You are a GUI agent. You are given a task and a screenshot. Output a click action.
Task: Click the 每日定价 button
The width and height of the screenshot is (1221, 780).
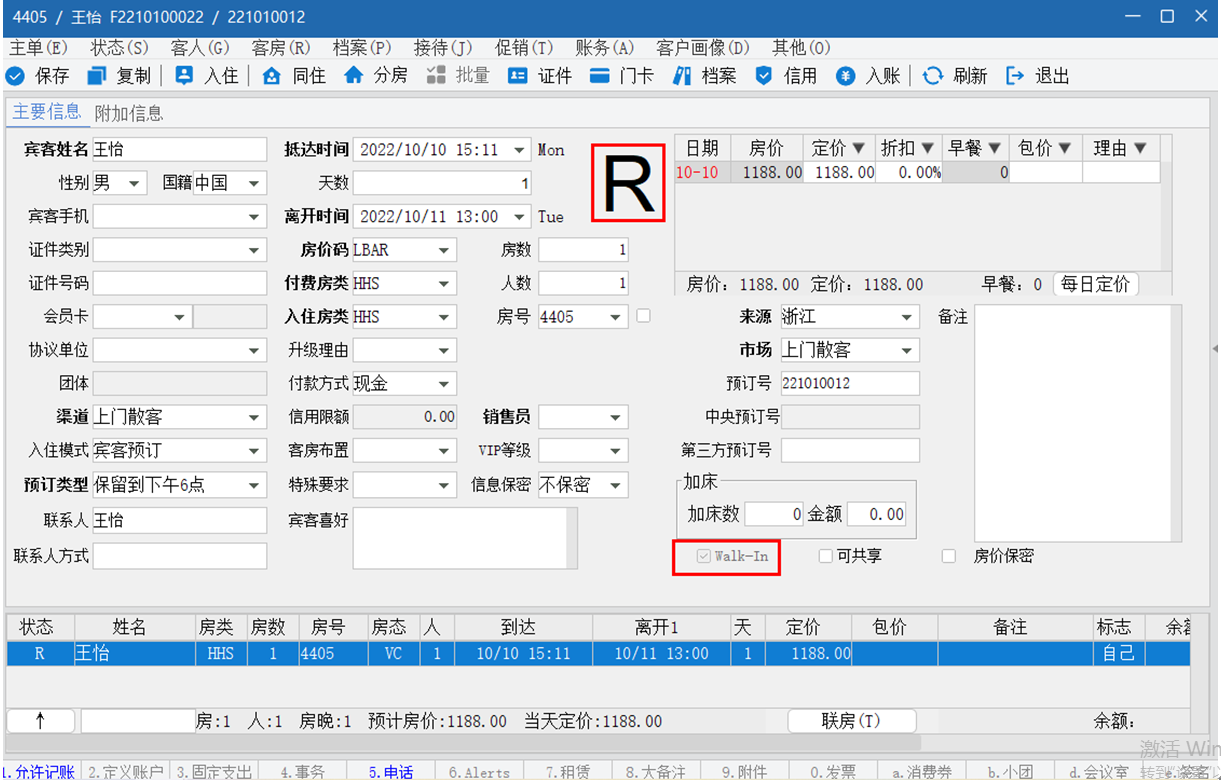pos(1096,284)
